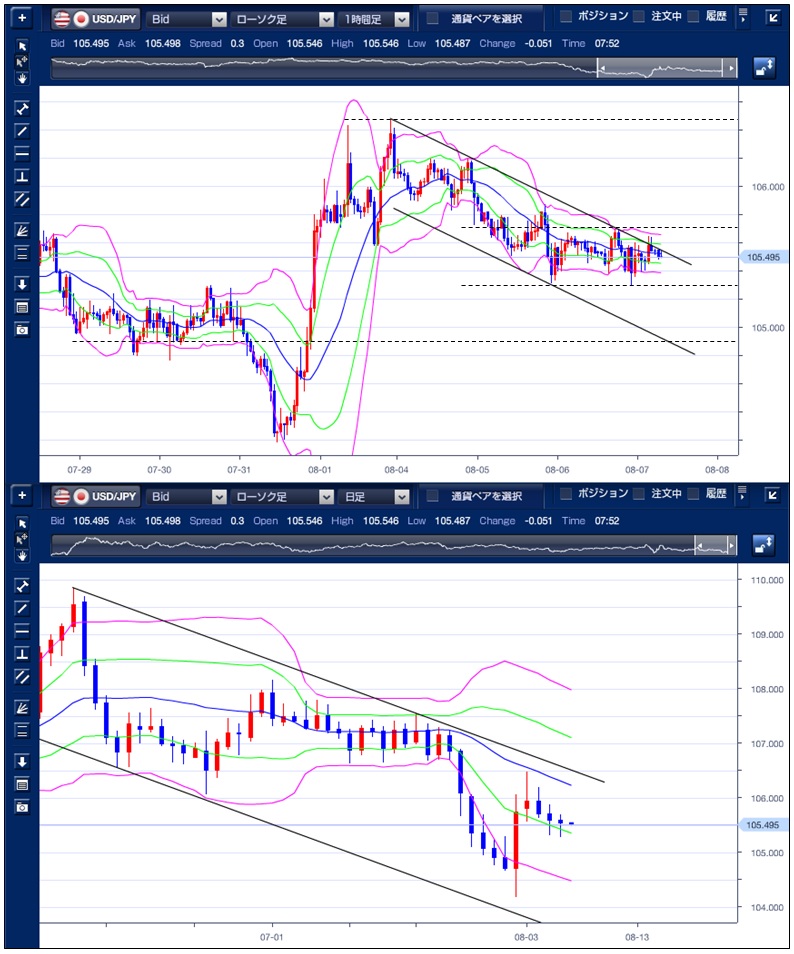Open the Bid price type dropdown in top chart
The width and height of the screenshot is (794, 954).
(x=185, y=19)
